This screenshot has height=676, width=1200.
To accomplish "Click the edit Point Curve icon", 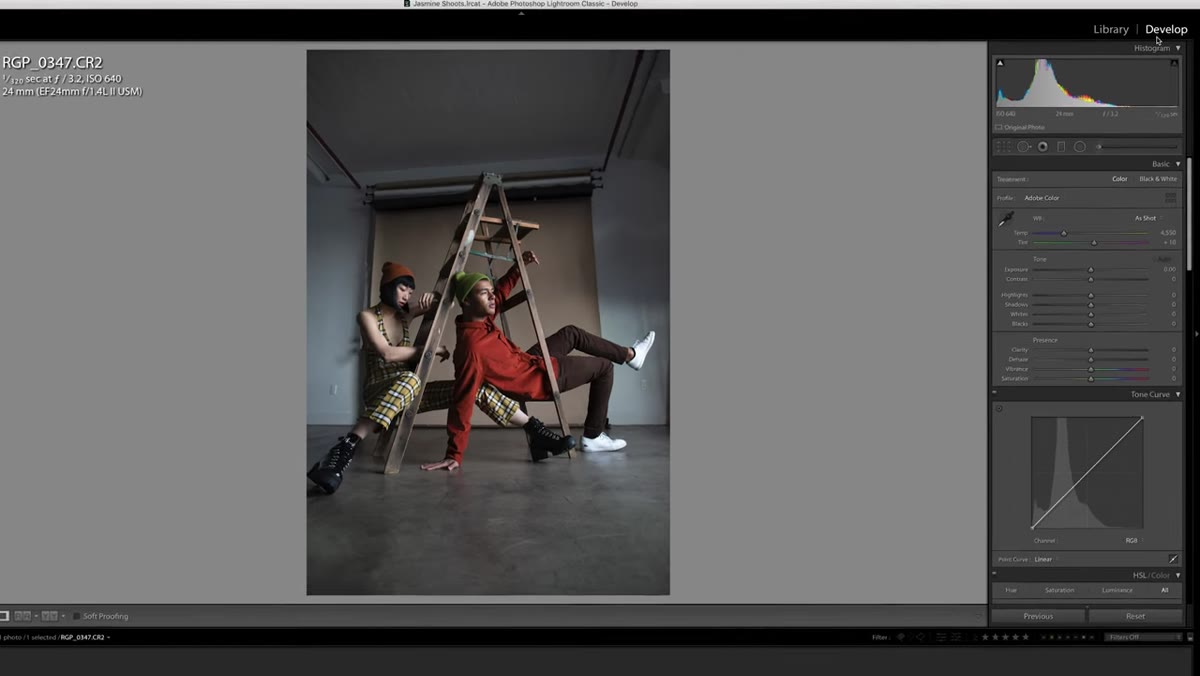I will 1173,559.
